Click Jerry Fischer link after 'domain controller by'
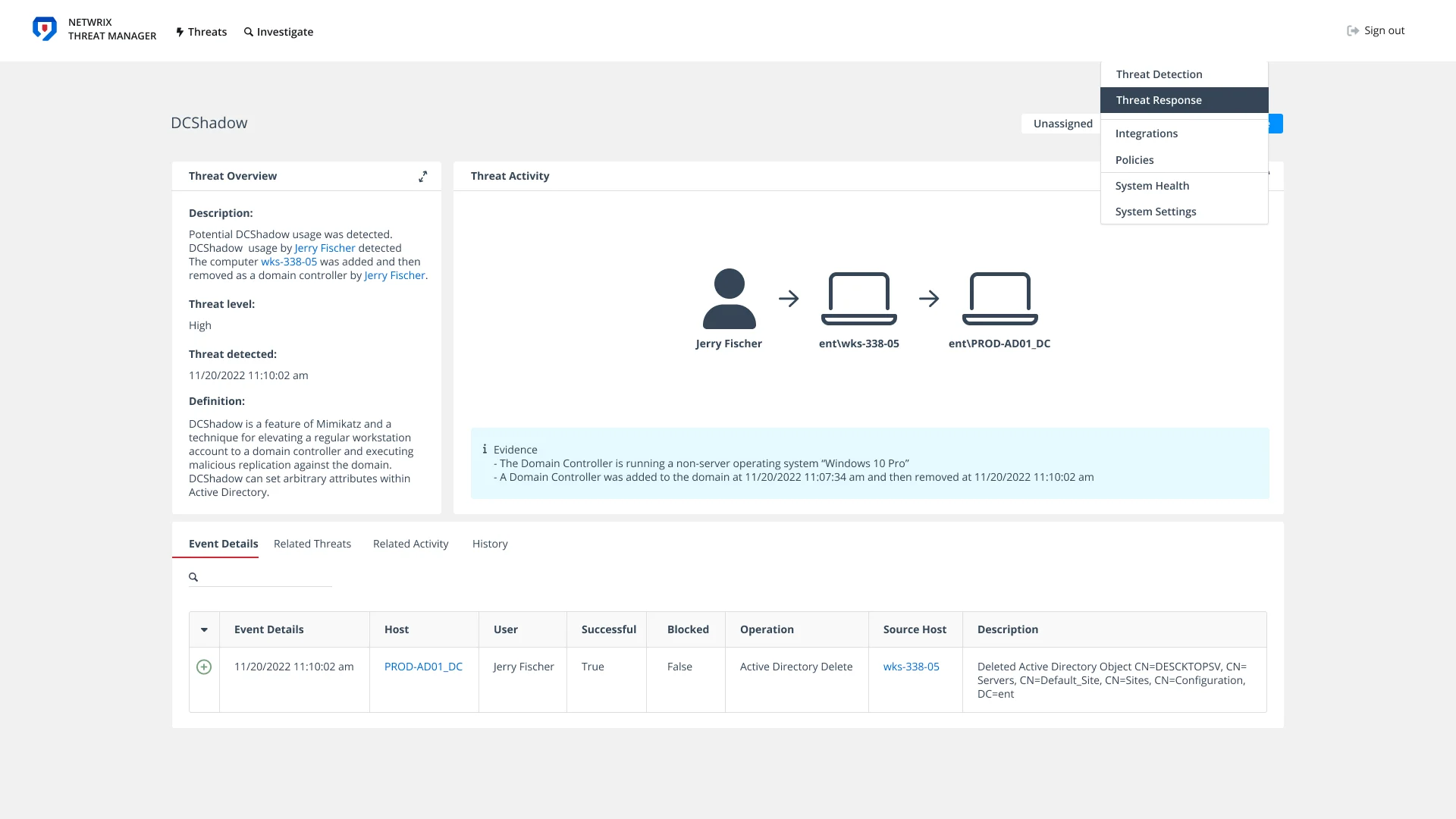1456x819 pixels. tap(394, 275)
